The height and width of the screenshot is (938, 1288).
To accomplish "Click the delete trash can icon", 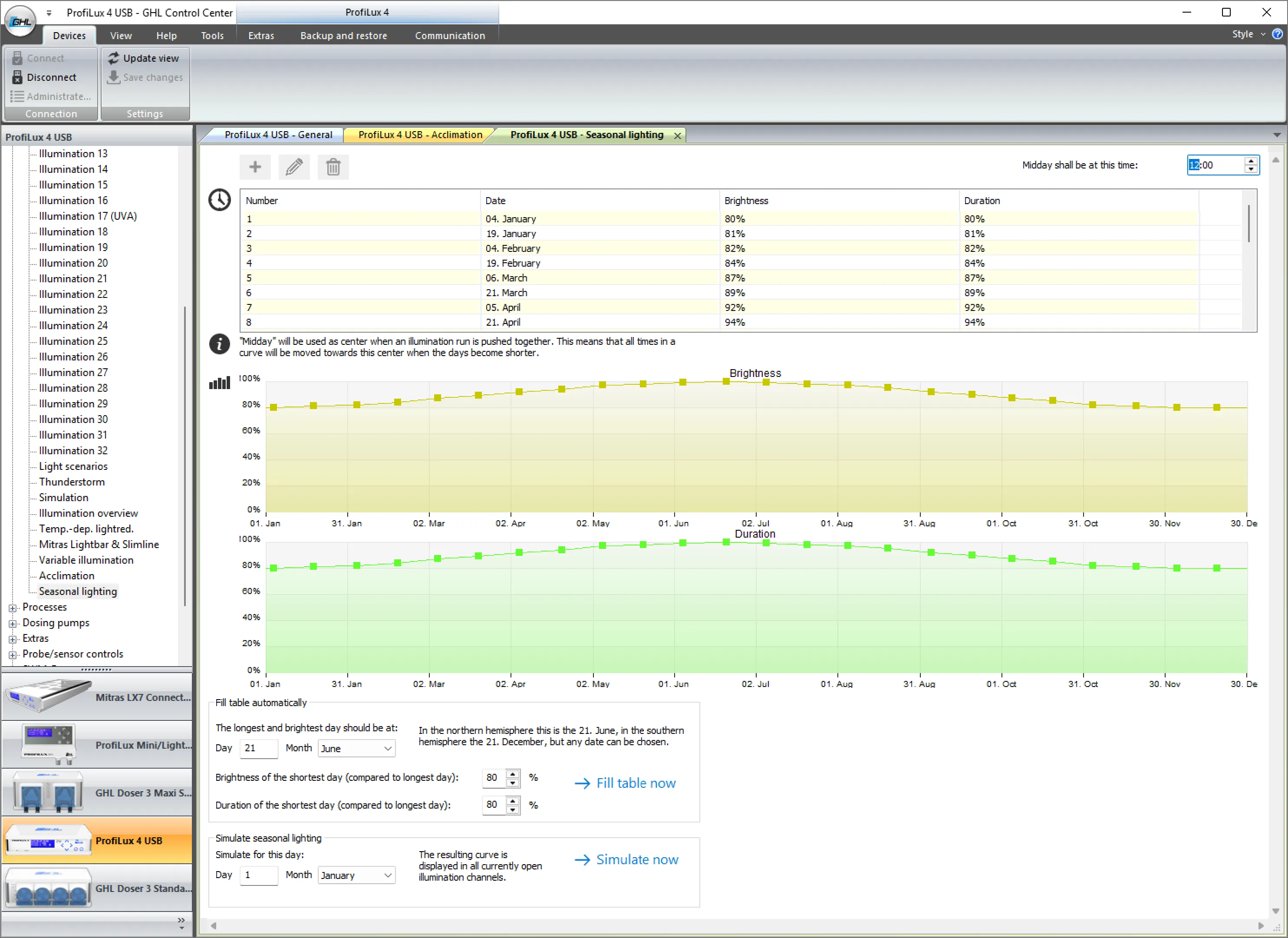I will pos(333,167).
